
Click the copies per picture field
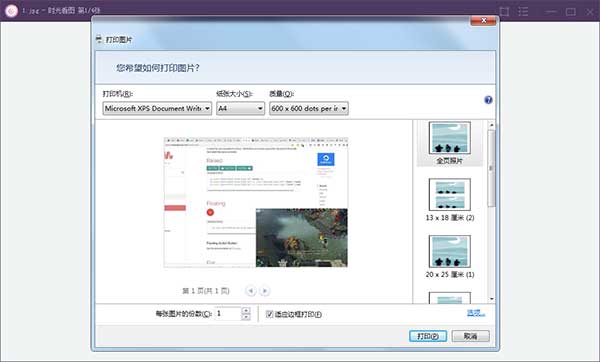pos(228,314)
